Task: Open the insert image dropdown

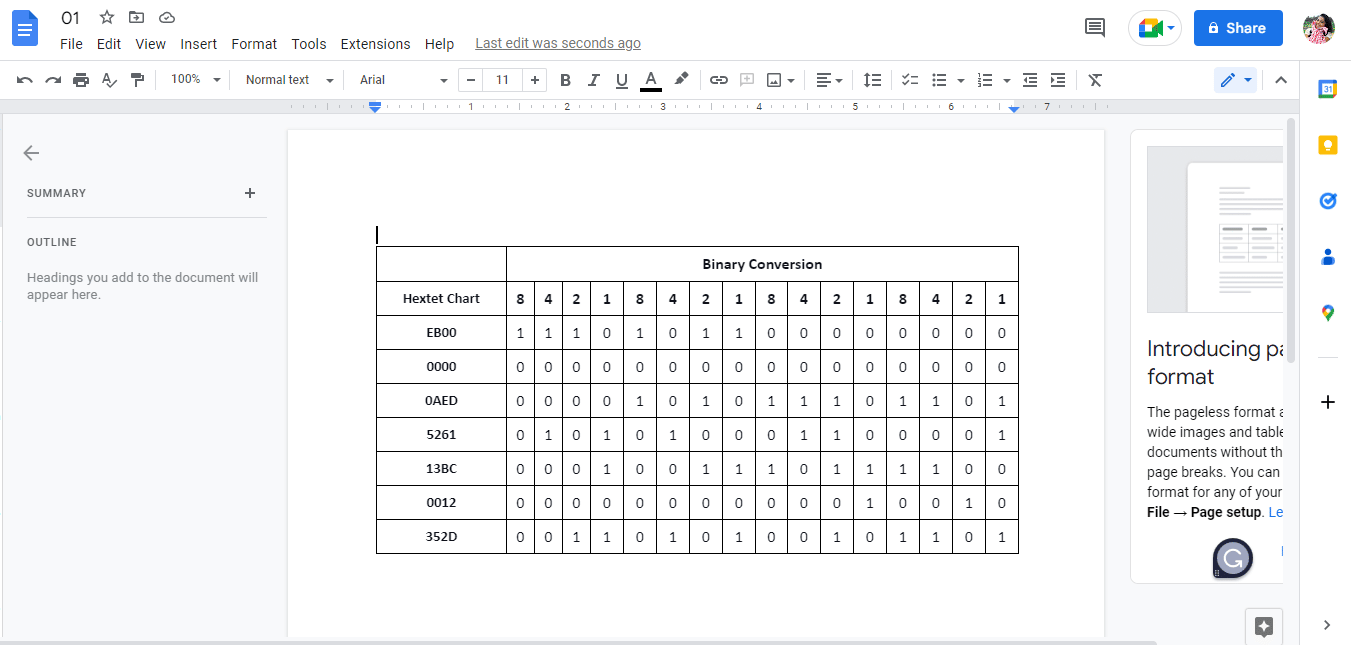Action: [x=780, y=80]
